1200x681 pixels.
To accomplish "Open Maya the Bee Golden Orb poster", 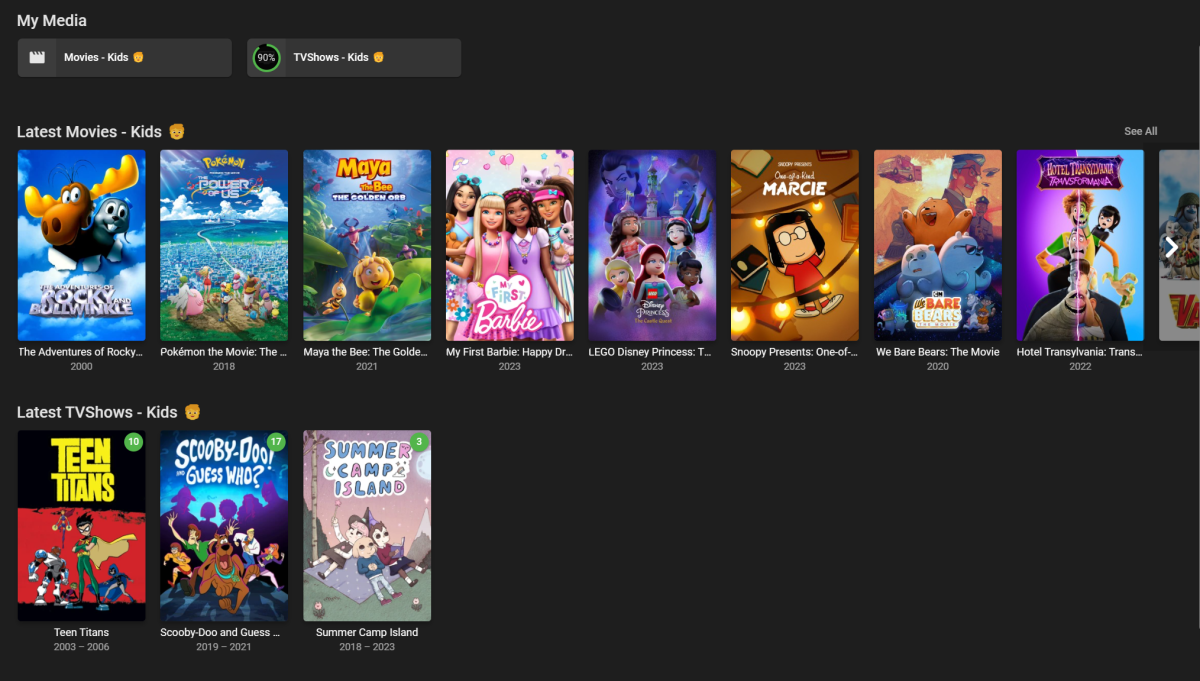I will [x=367, y=245].
